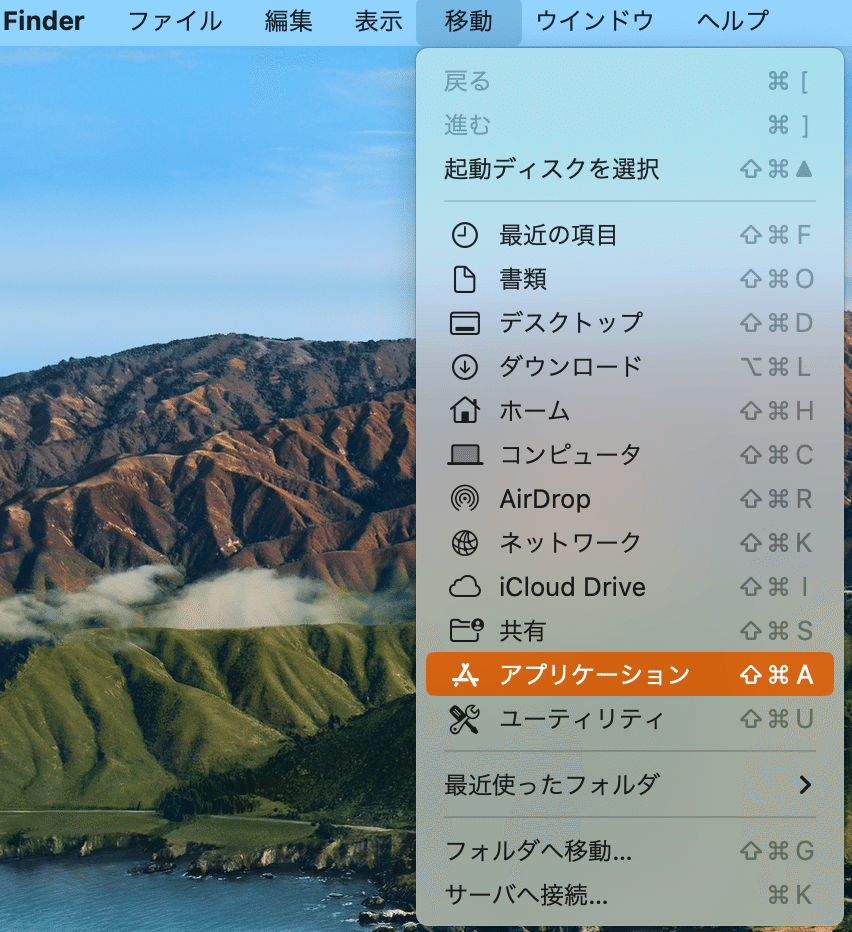Select the ネットワーク text label

point(570,543)
